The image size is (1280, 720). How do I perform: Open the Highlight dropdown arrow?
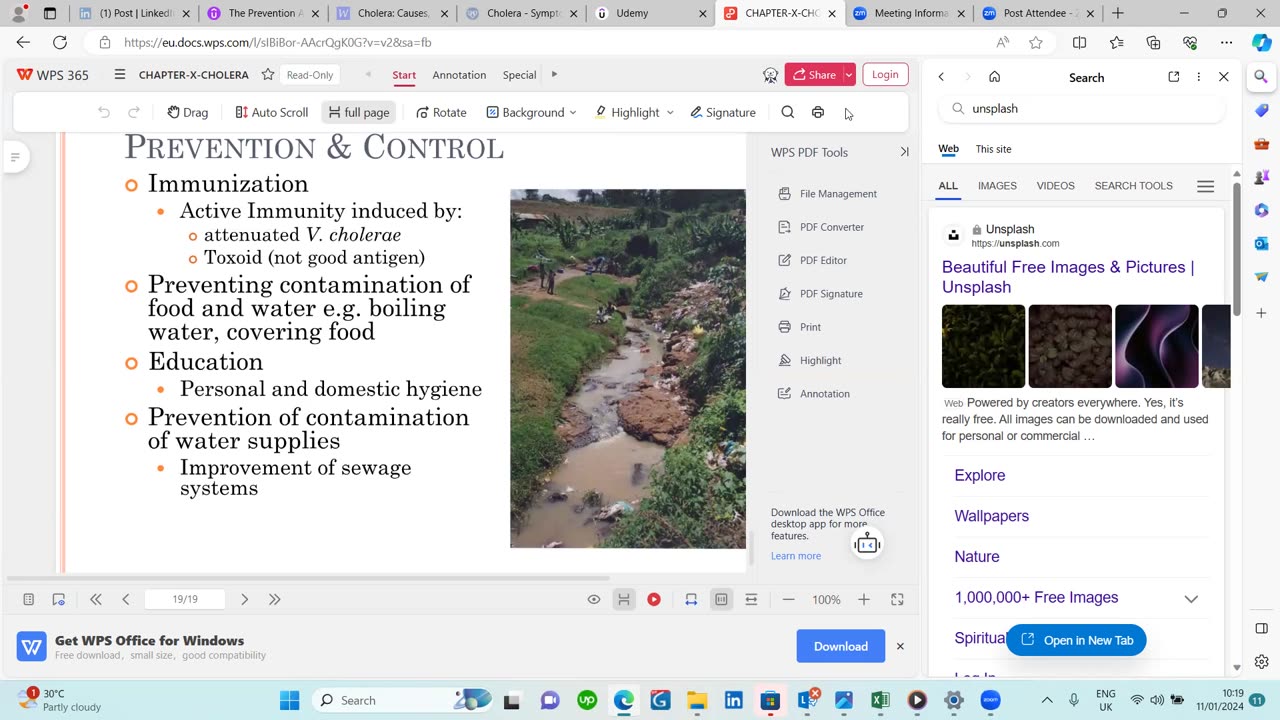pos(670,112)
